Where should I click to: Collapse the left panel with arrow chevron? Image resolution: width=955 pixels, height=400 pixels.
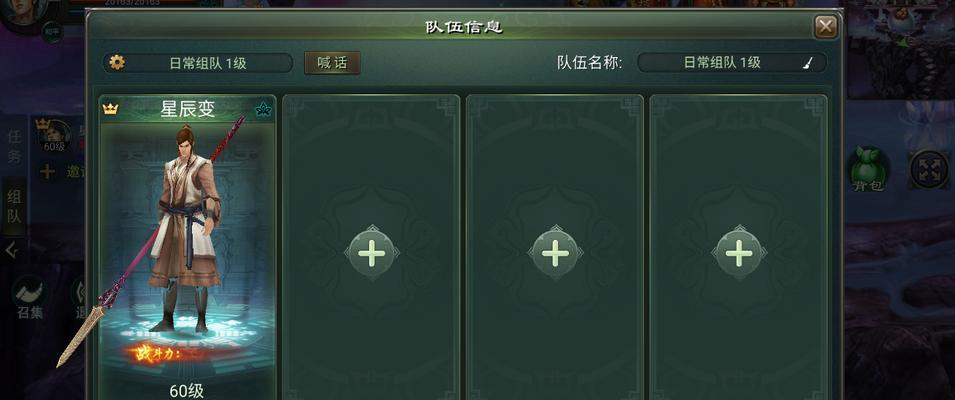click(x=12, y=250)
